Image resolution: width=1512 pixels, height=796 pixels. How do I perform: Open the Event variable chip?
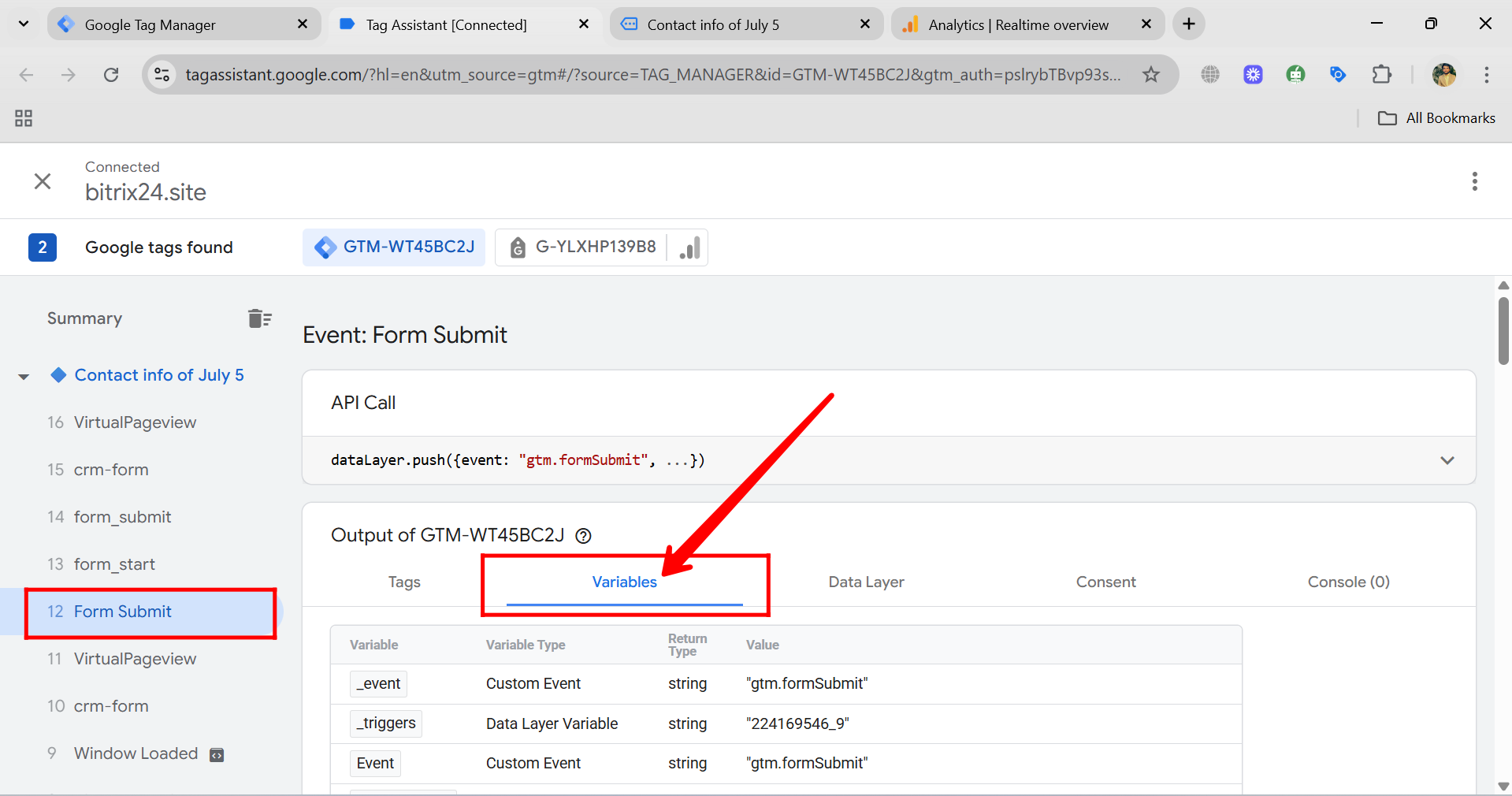coord(375,763)
